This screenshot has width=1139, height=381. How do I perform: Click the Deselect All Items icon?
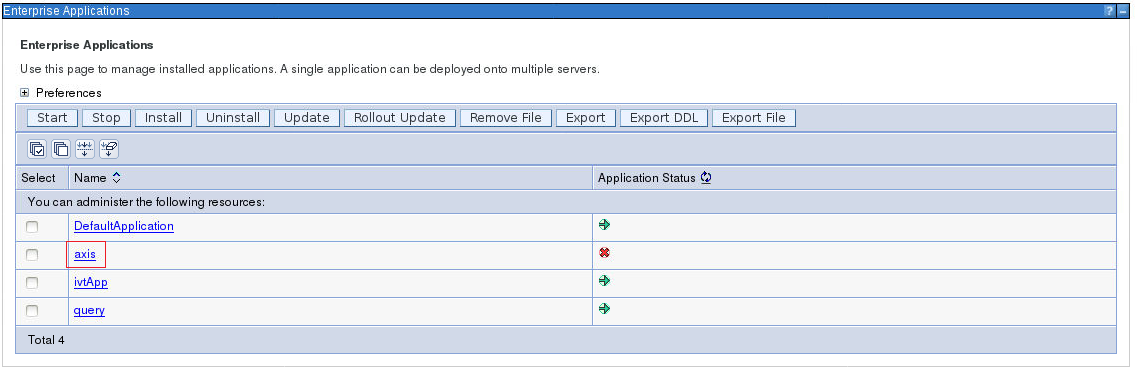(61, 149)
